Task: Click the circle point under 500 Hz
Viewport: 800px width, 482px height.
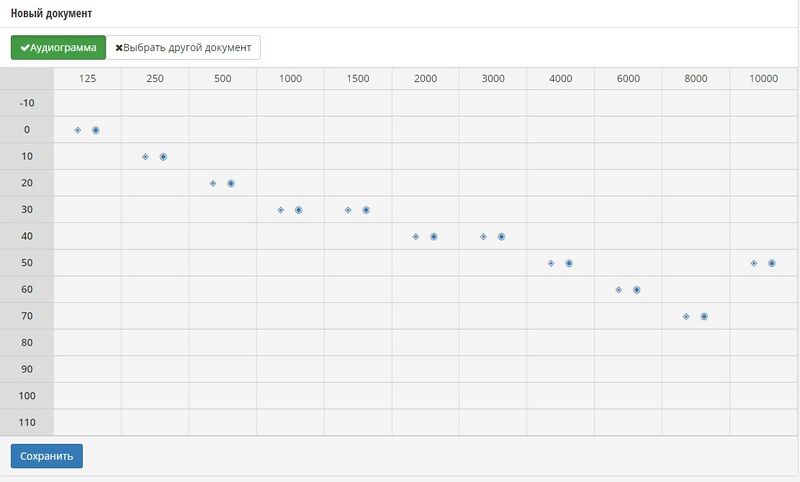Action: [x=231, y=183]
